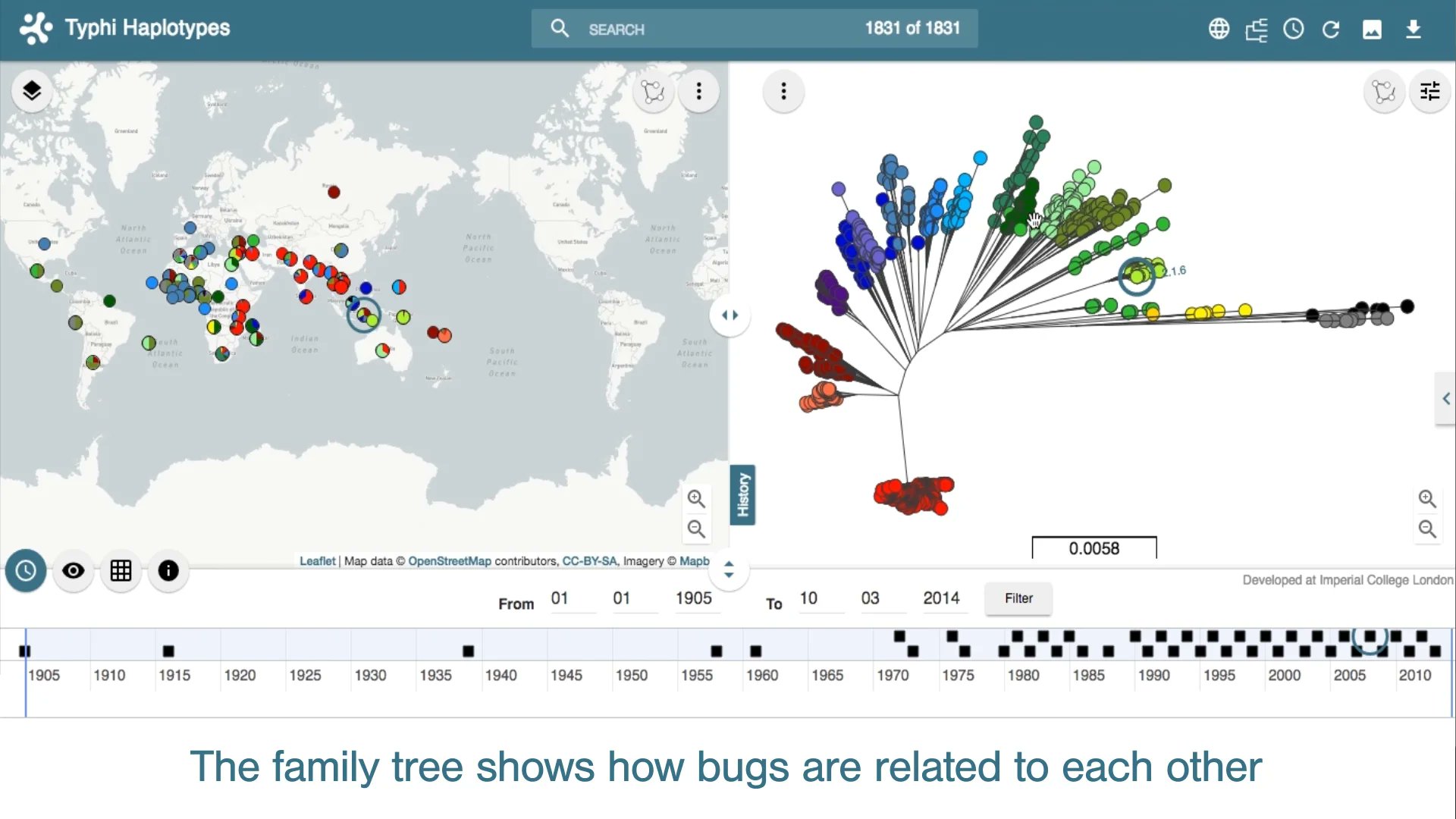The height and width of the screenshot is (819, 1456).
Task: Expand the right side panel chevron
Action: [x=1445, y=399]
